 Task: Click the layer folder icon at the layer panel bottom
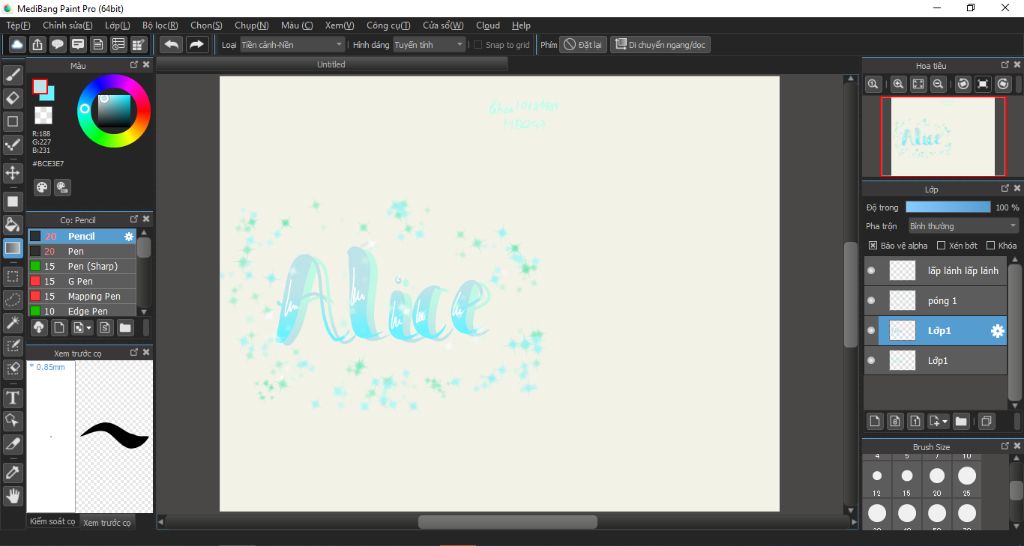click(961, 421)
